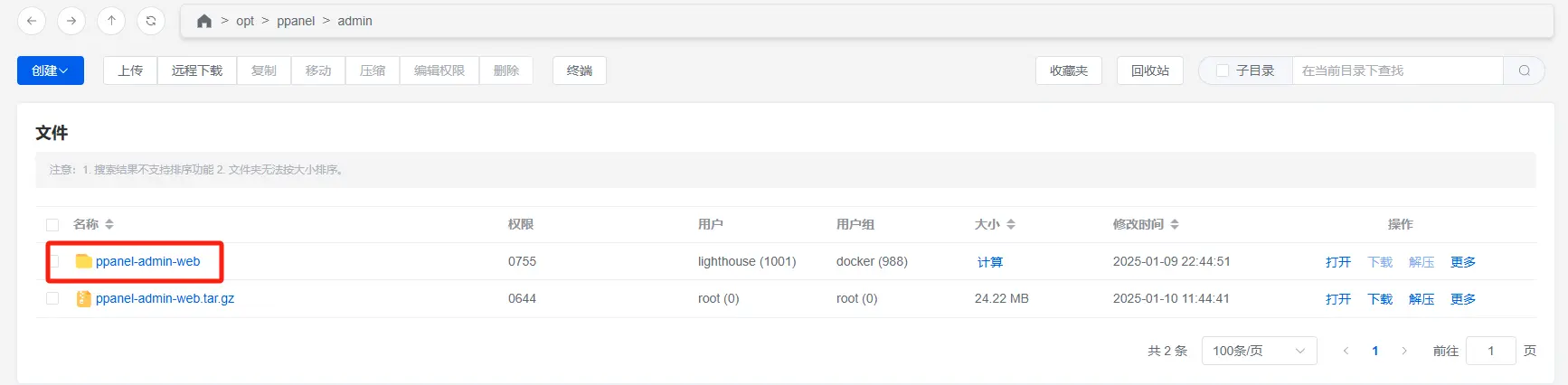Open the 终端 terminal button
Image resolution: width=1568 pixels, height=385 pixels.
580,70
